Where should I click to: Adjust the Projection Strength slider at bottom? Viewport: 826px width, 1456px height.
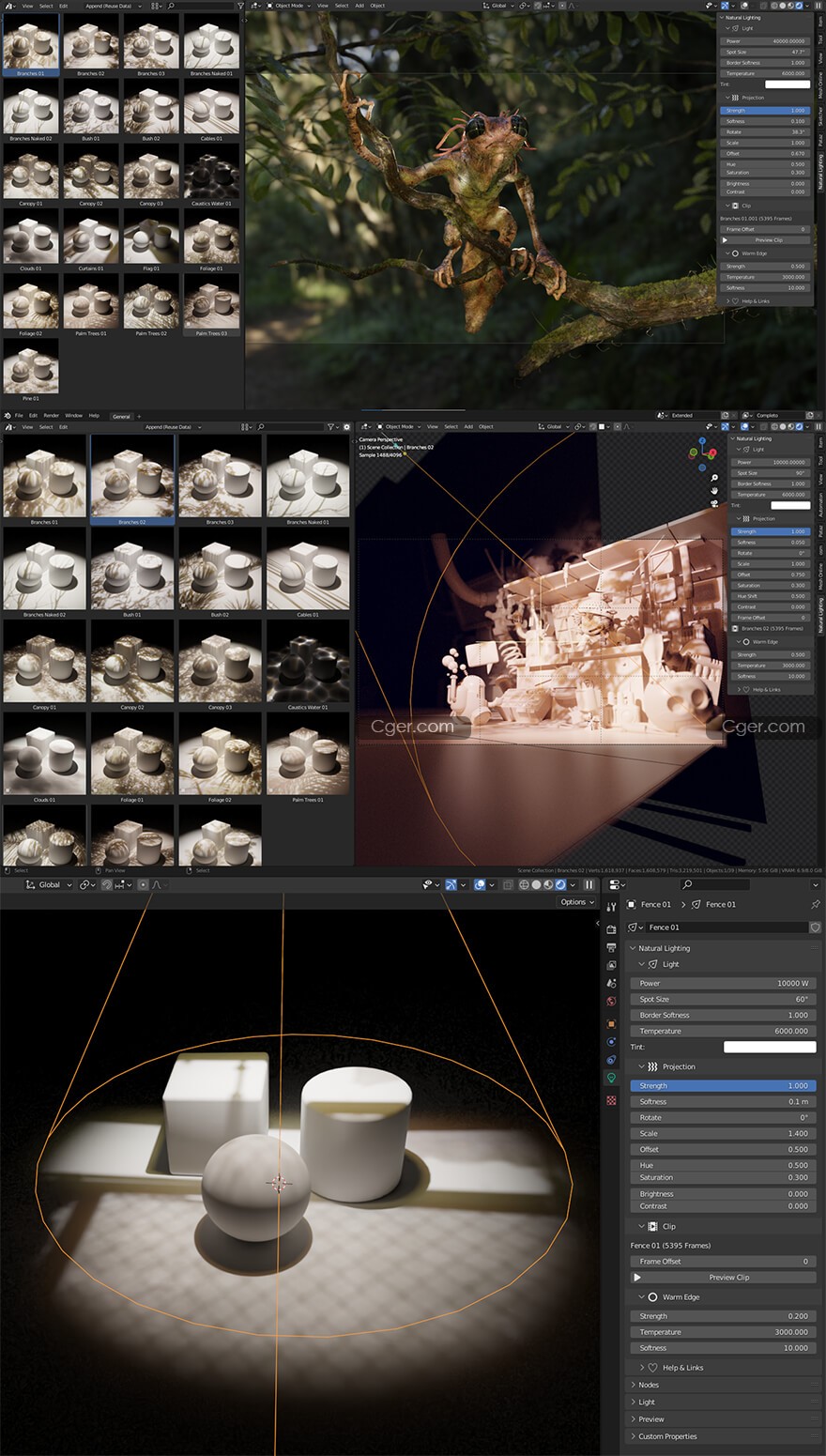pos(723,1085)
